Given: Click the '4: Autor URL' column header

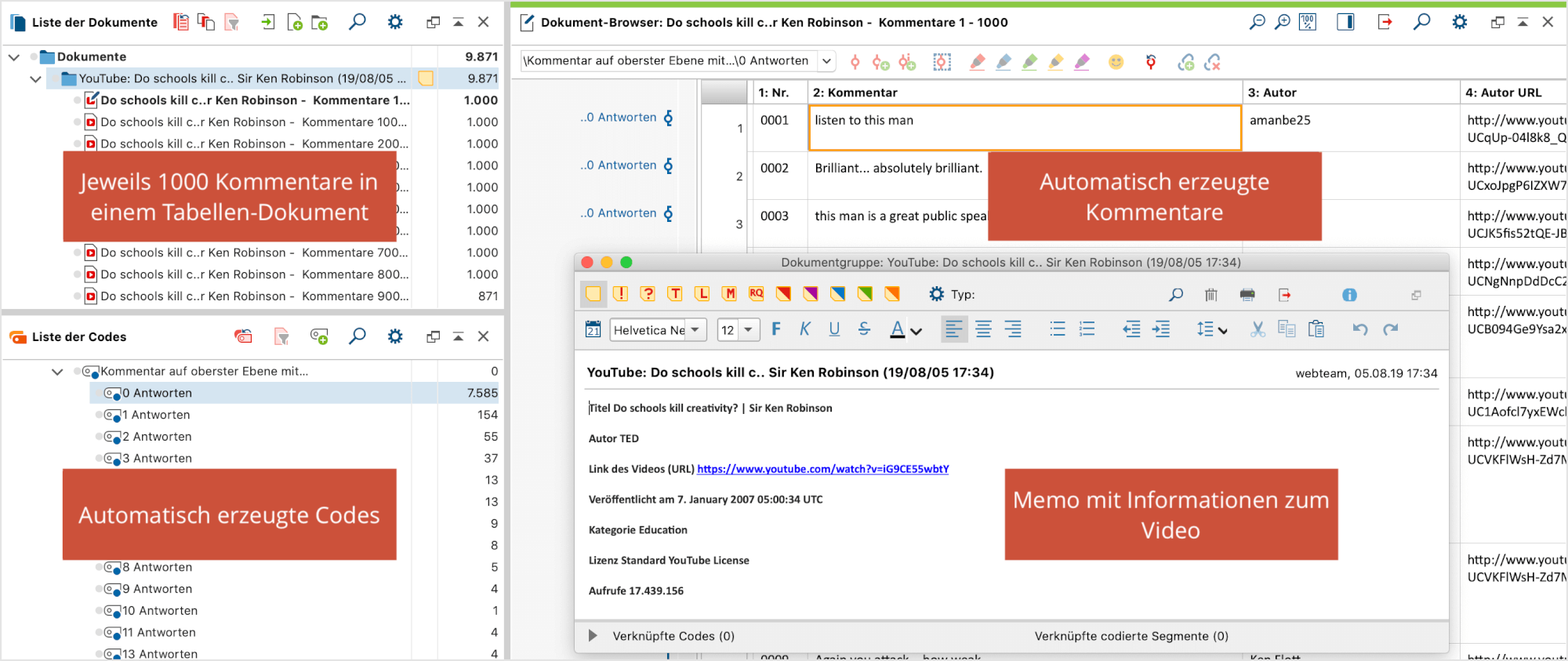Looking at the screenshot, I should [1514, 93].
